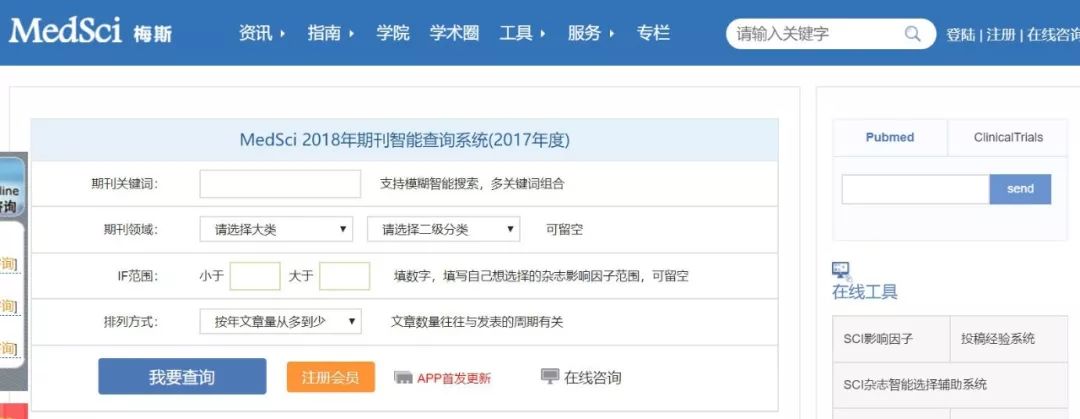The image size is (1080, 419).
Task: Click the 登陆 link
Action: [961, 35]
